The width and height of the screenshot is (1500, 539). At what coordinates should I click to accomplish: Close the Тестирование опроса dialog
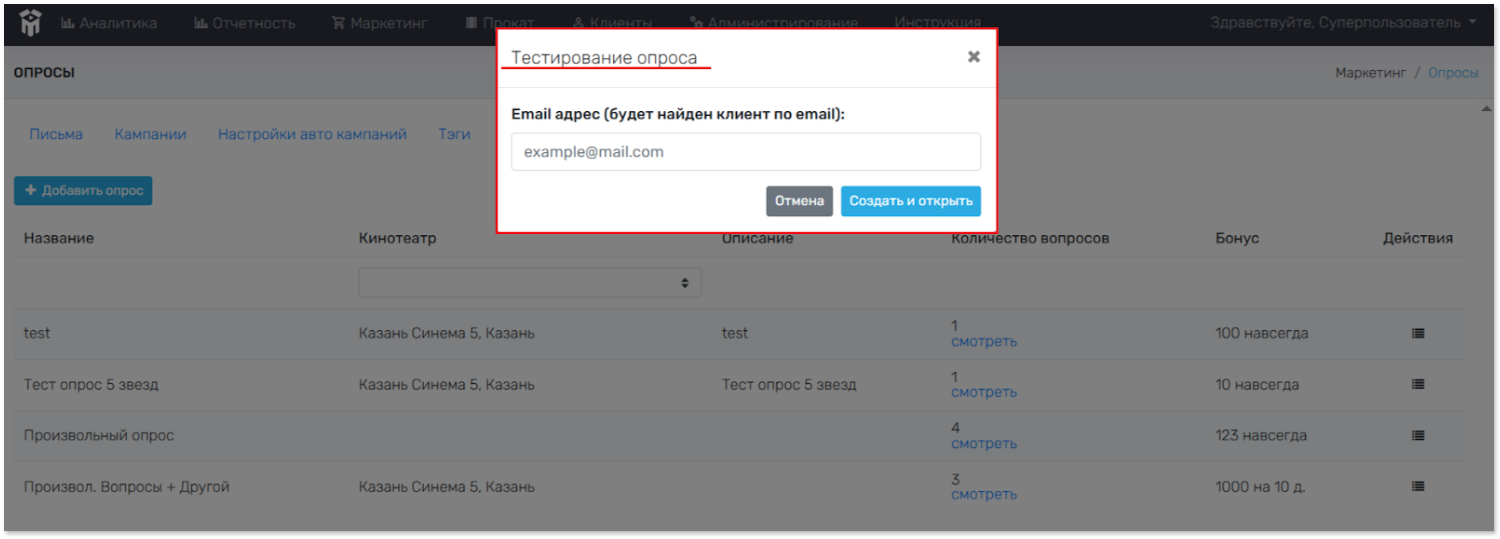pyautogui.click(x=973, y=57)
